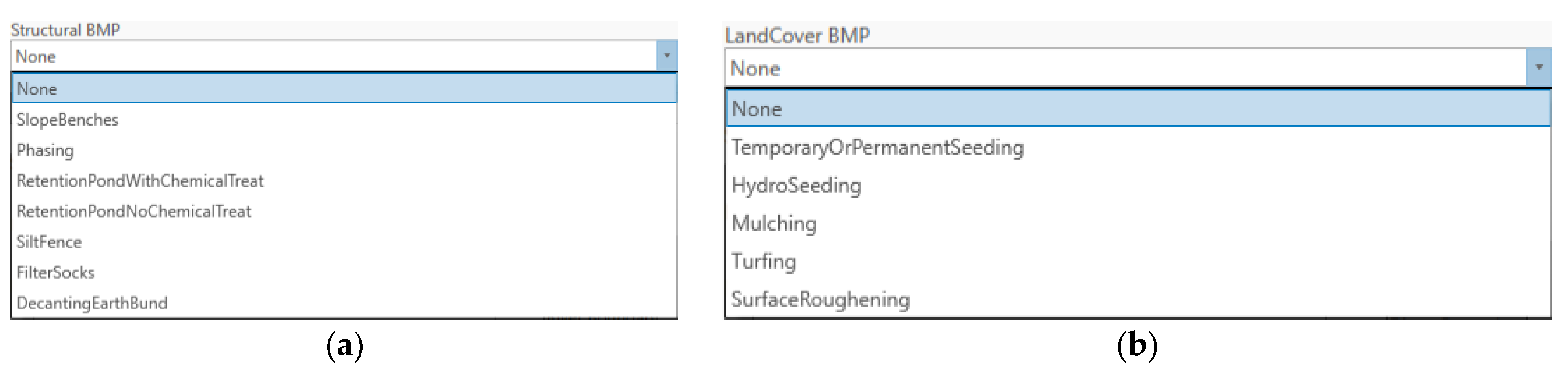The image size is (1568, 369).
Task: Select the Phasing option
Action: (45, 150)
